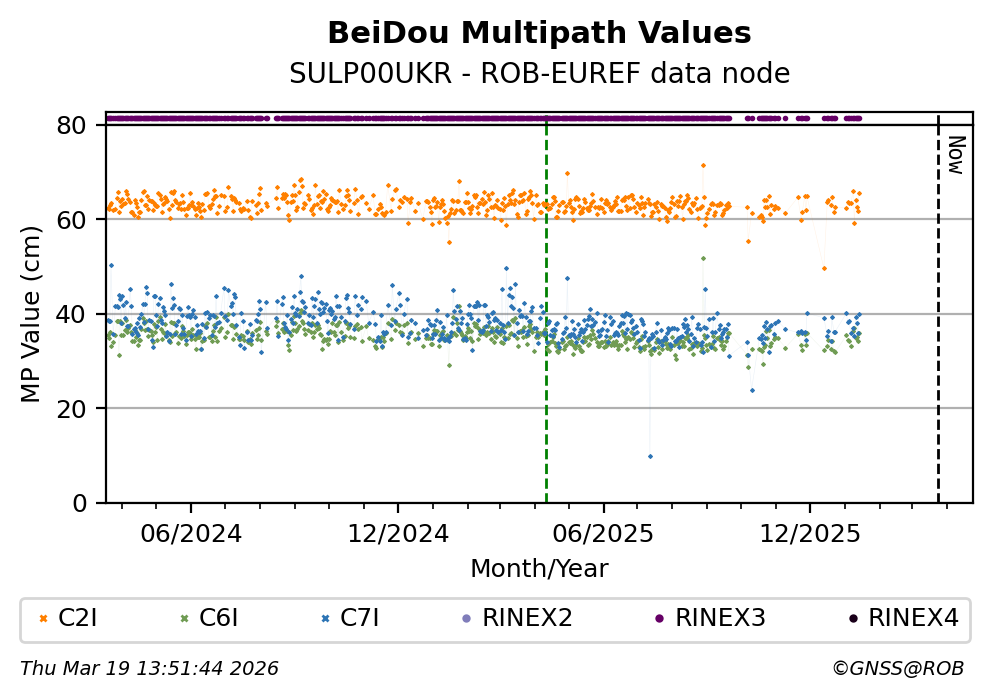Click the orange C2I legend marker
This screenshot has width=993, height=699.
pyautogui.click(x=42, y=619)
